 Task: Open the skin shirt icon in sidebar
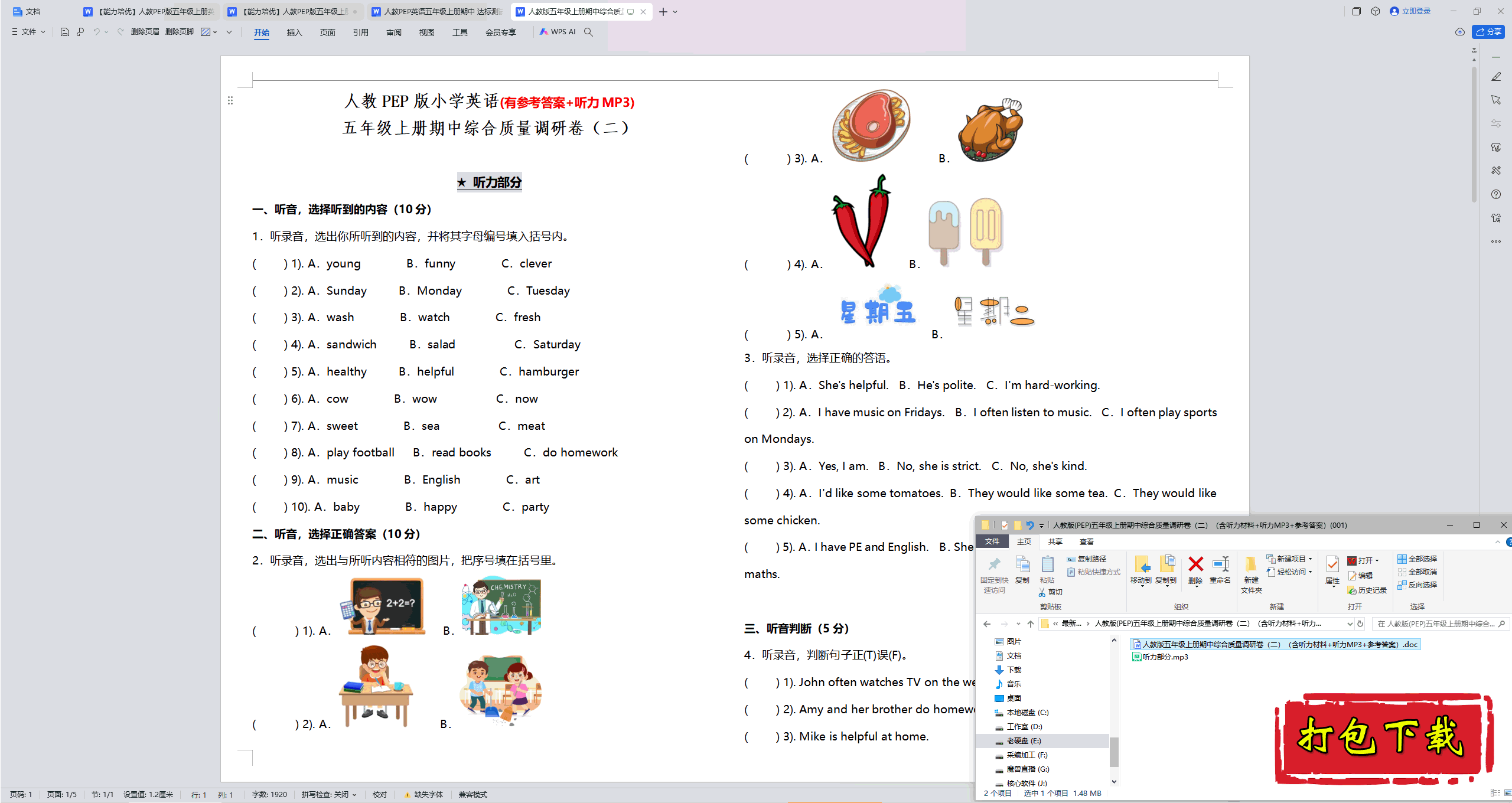[x=1496, y=218]
